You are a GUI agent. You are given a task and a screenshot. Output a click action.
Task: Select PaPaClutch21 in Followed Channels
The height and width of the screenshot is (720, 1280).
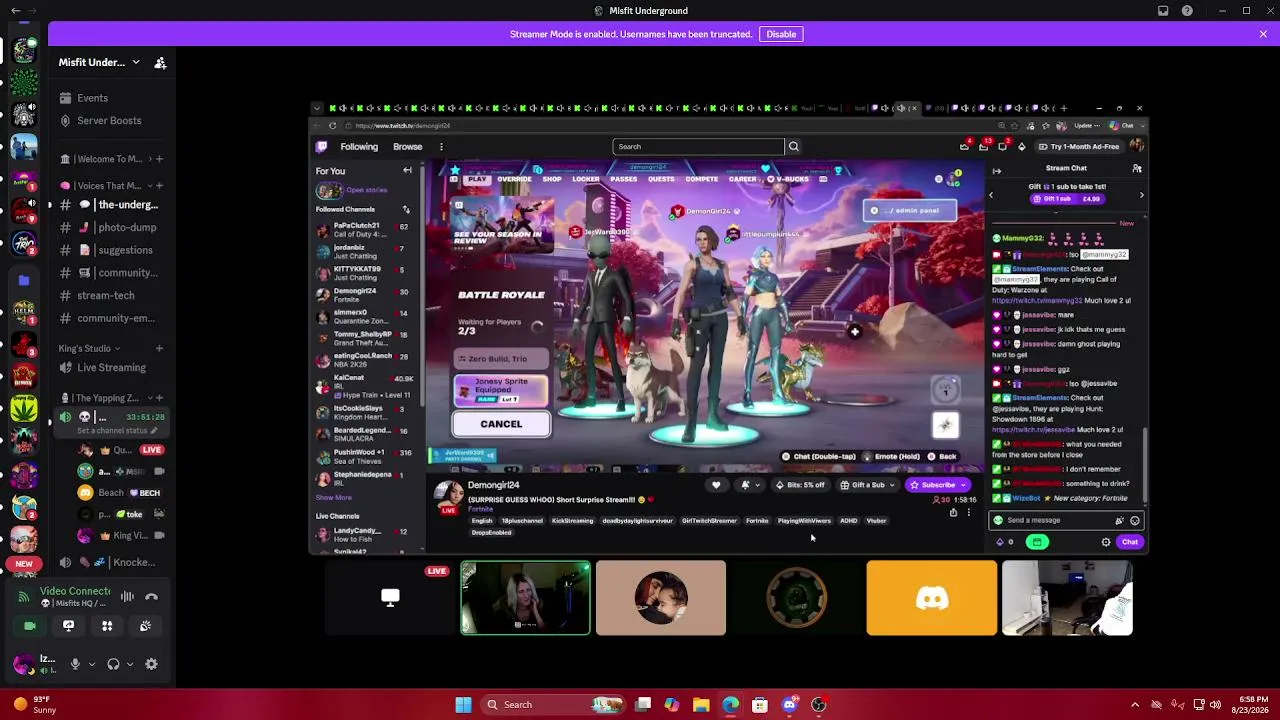pyautogui.click(x=364, y=230)
